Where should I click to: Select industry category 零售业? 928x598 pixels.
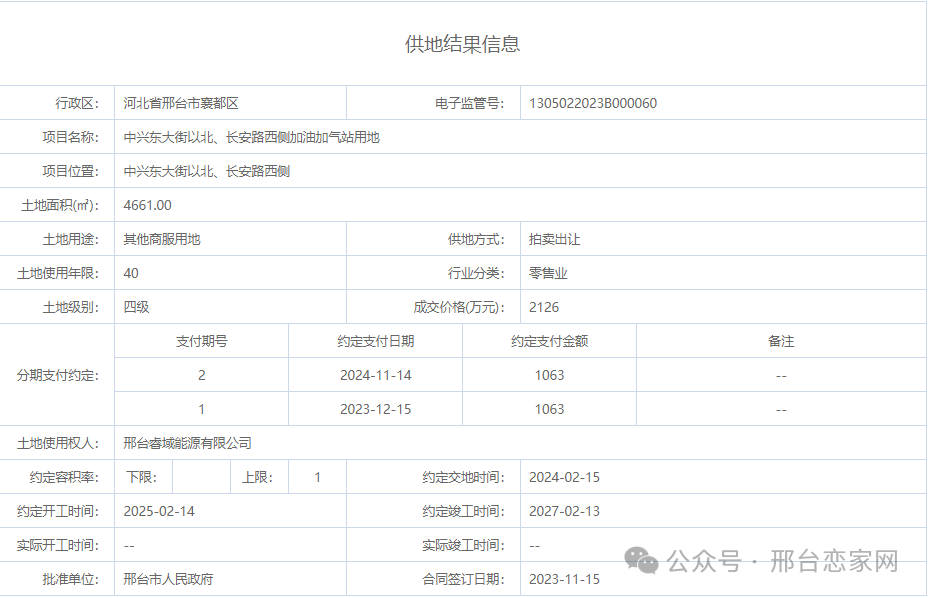tap(548, 274)
